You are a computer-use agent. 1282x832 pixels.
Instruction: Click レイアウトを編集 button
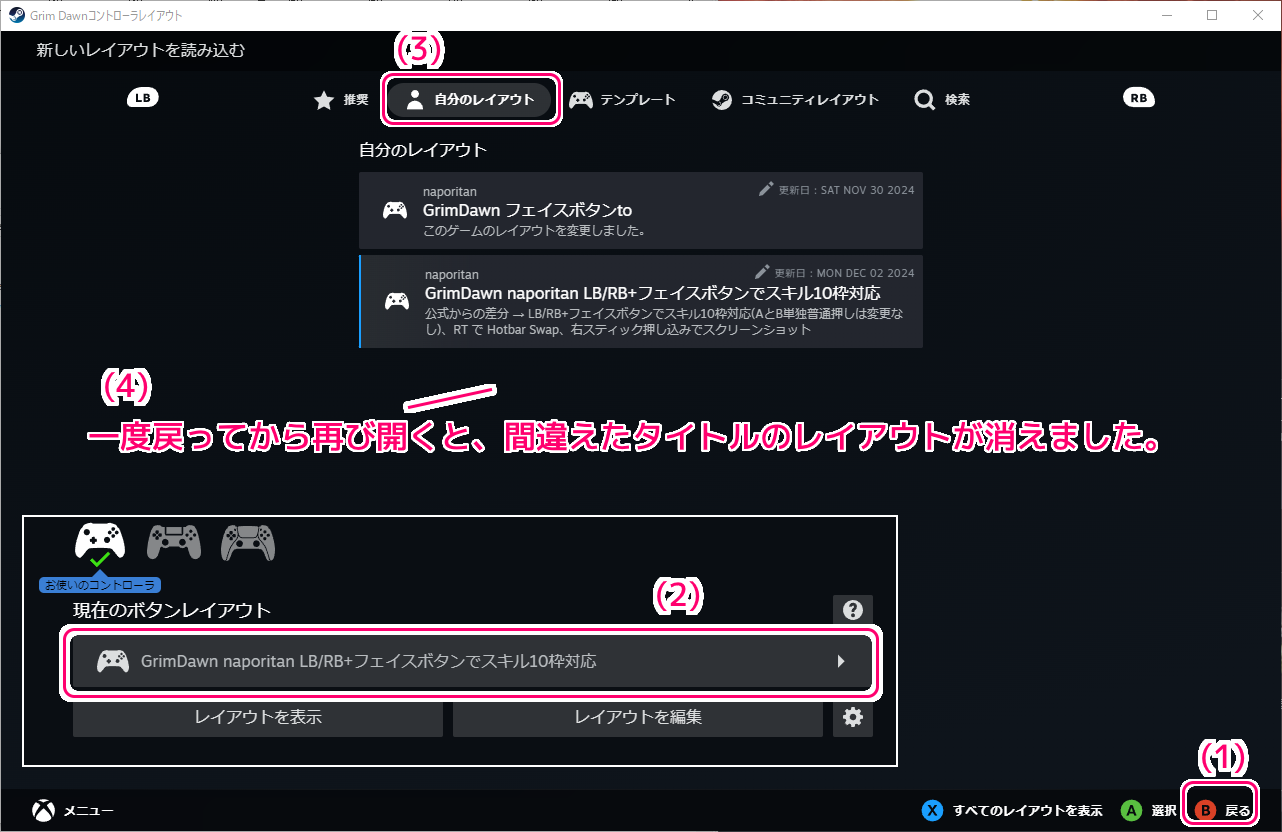point(638,717)
